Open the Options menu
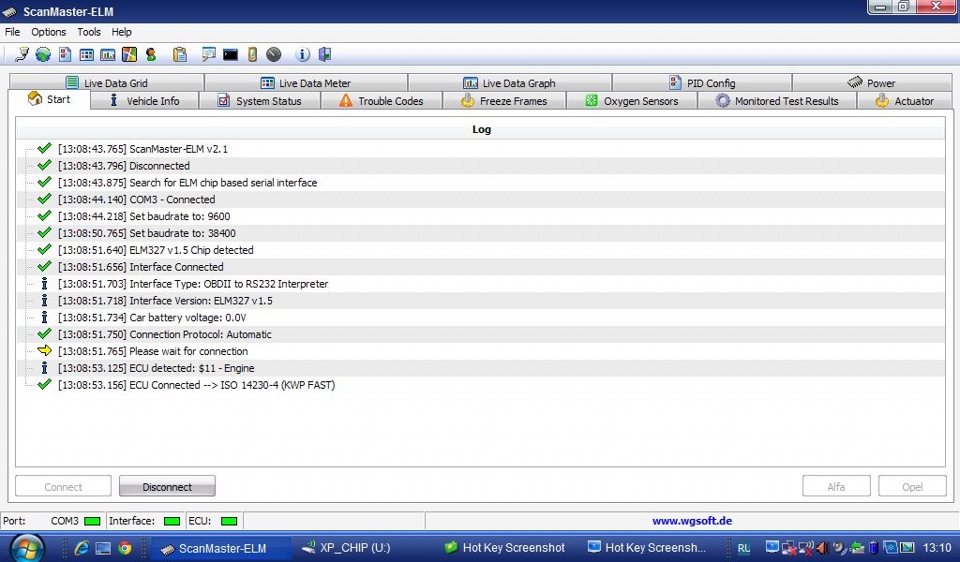Screen dimensions: 960x562 tap(48, 32)
